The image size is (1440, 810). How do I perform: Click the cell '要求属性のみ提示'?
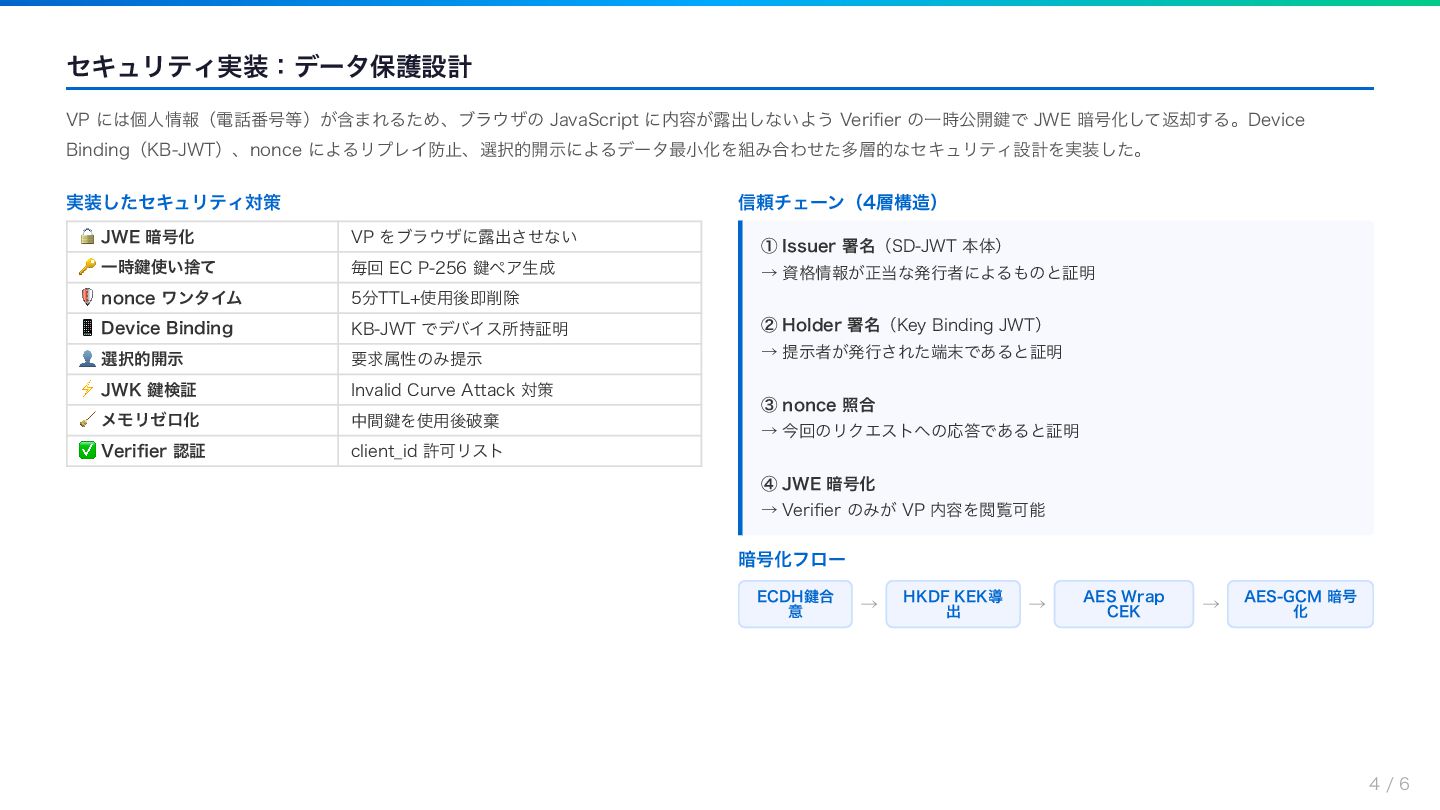(x=520, y=359)
